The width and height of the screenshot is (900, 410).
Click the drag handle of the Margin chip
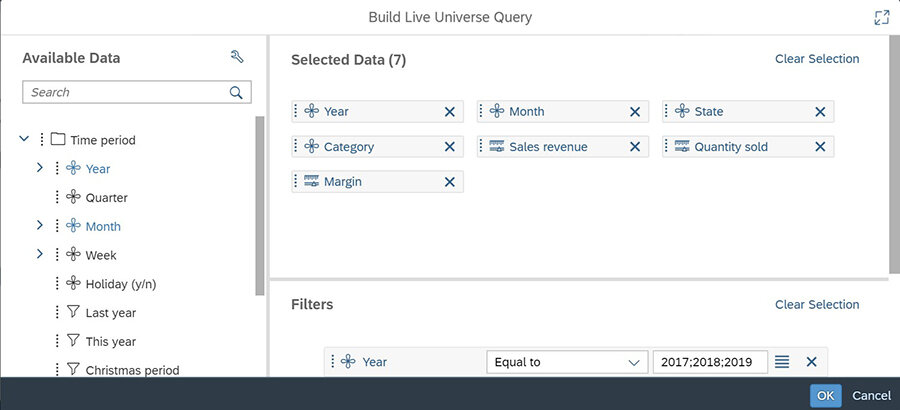[296, 182]
